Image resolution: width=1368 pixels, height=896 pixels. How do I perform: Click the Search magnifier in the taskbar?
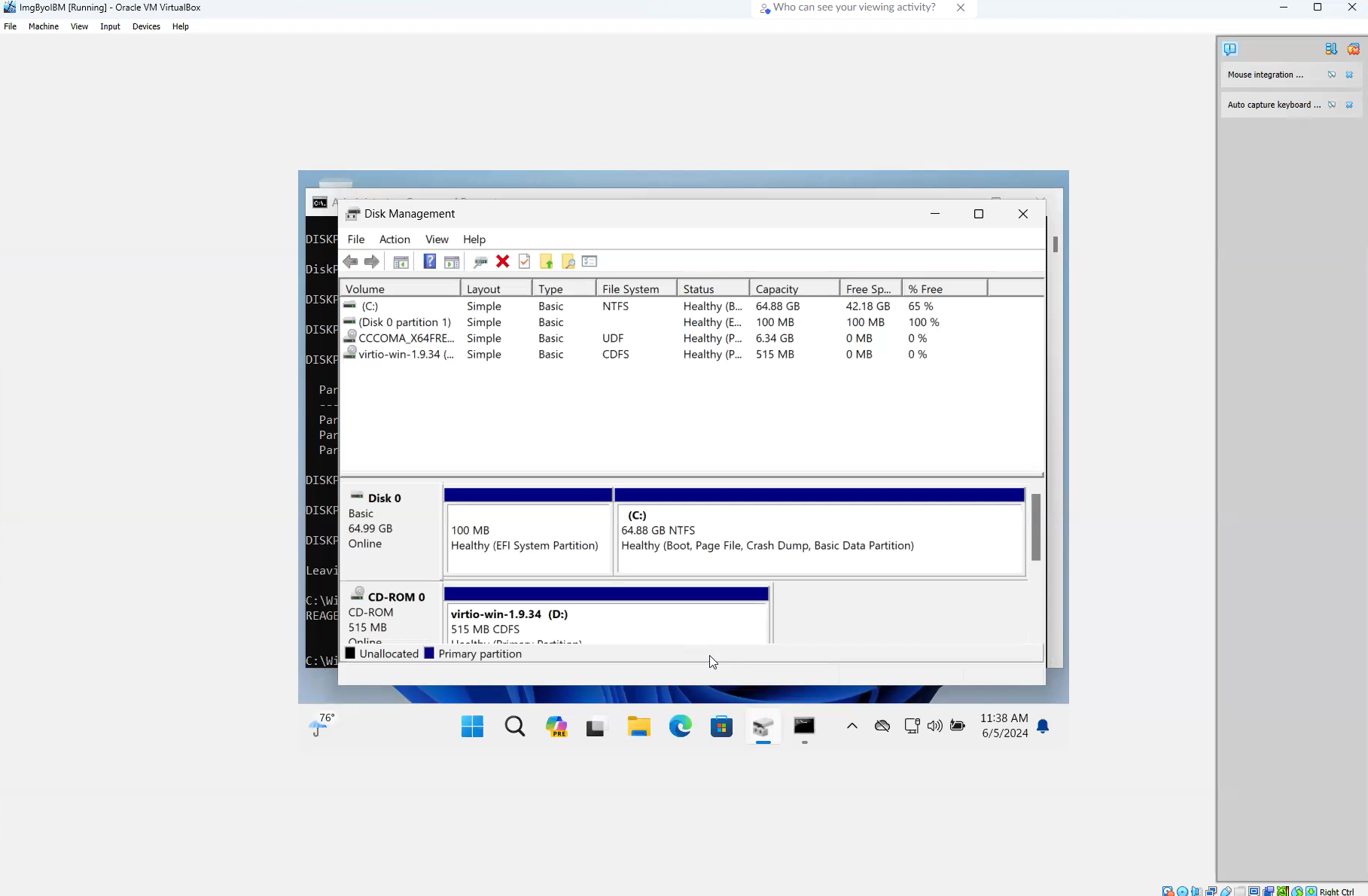515,727
